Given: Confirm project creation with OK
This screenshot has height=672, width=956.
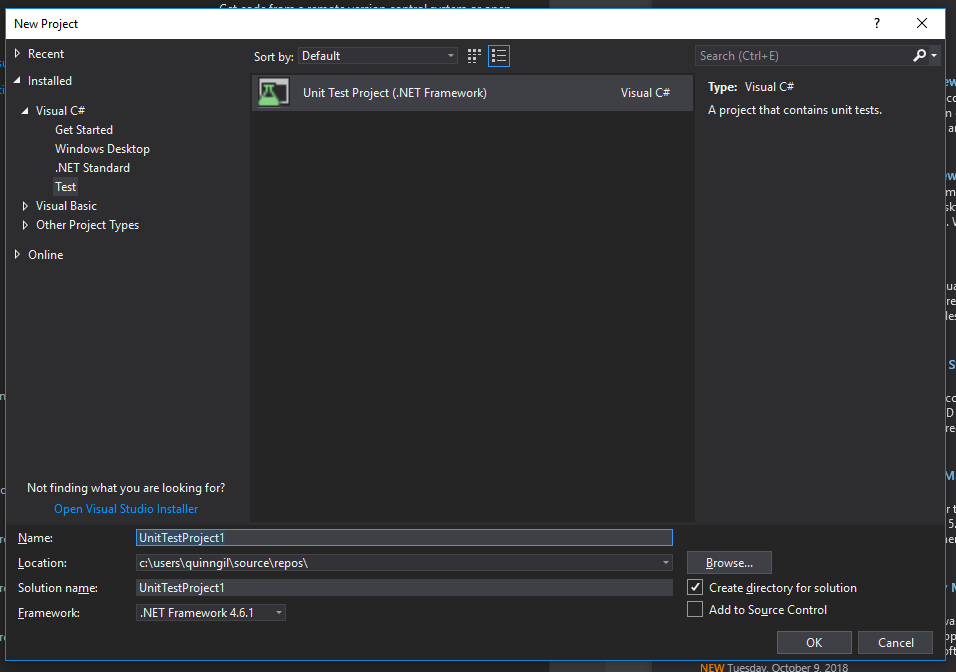Looking at the screenshot, I should click(x=813, y=642).
